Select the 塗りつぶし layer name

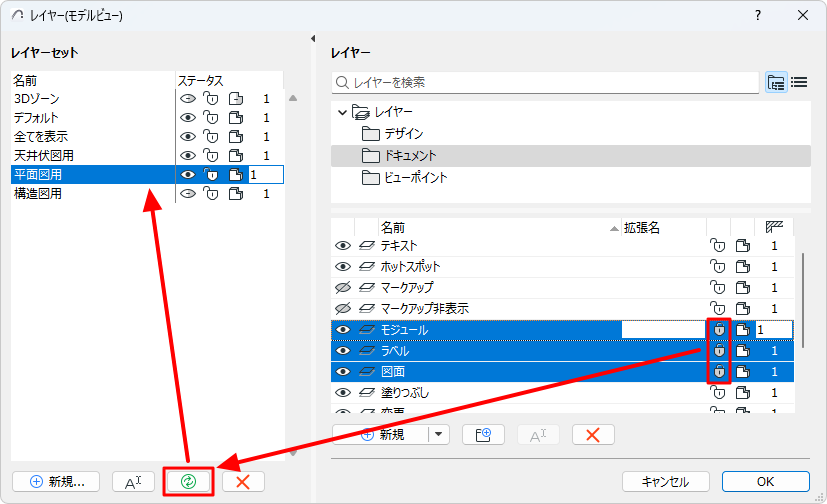[405, 393]
